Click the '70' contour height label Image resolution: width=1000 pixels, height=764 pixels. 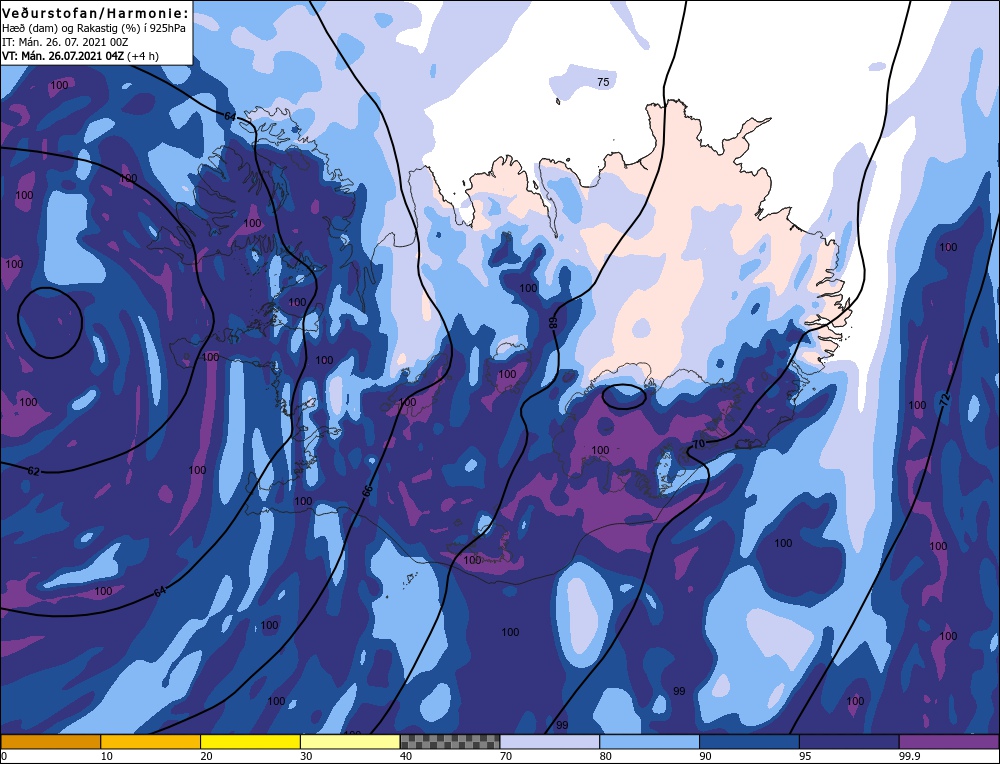click(698, 443)
